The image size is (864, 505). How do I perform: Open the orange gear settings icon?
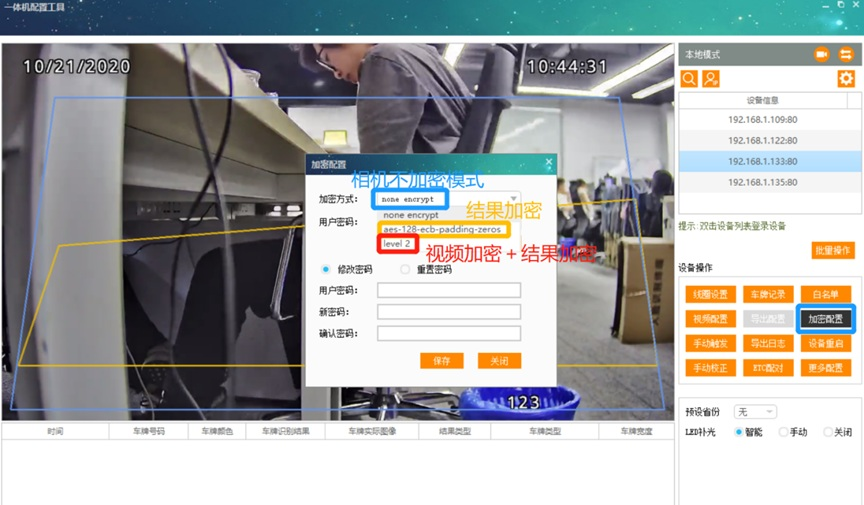pos(846,79)
